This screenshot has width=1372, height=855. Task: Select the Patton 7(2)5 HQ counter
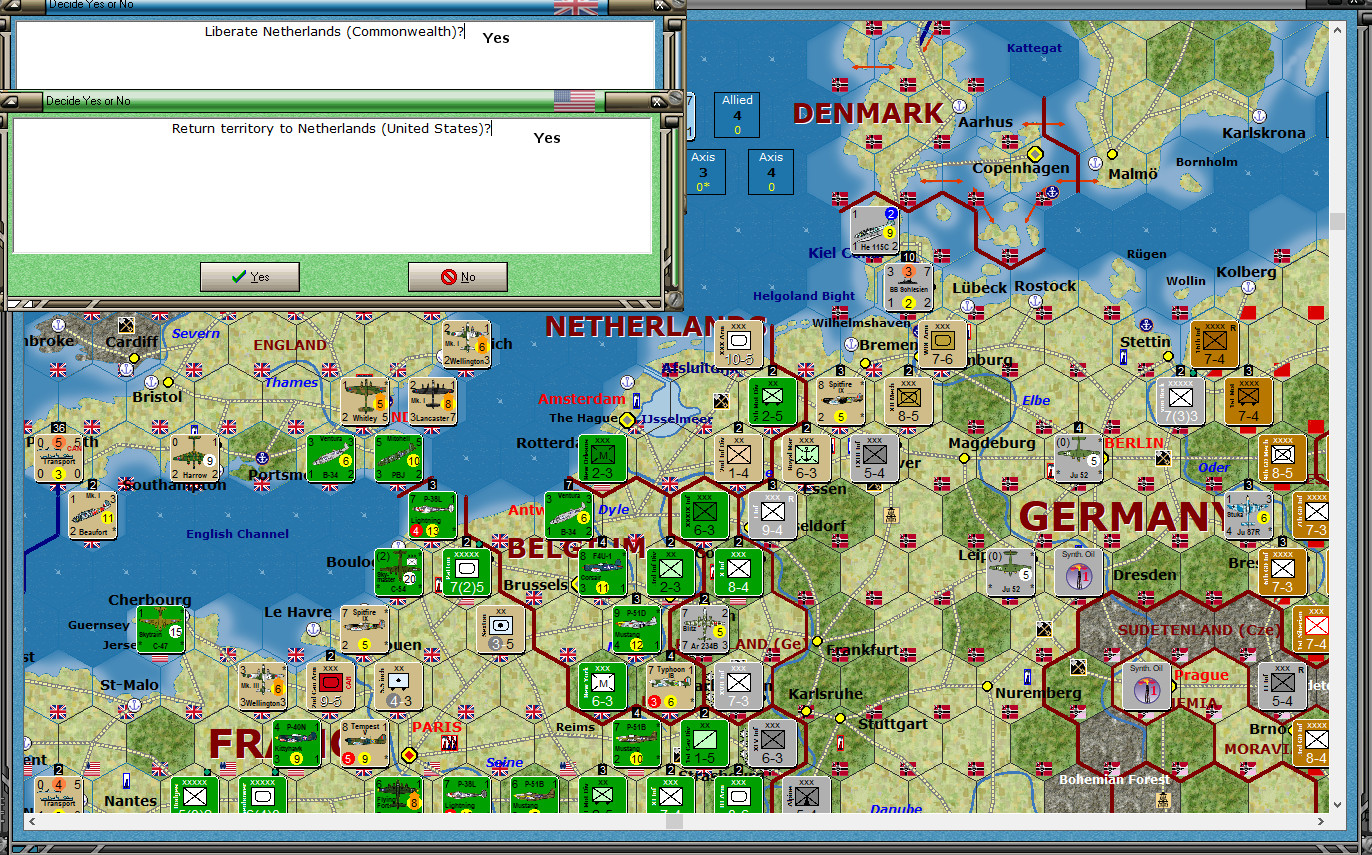466,573
